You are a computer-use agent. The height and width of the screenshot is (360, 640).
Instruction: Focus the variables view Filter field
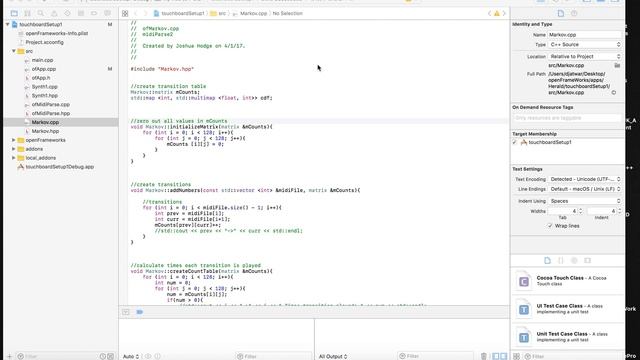tap(273, 356)
